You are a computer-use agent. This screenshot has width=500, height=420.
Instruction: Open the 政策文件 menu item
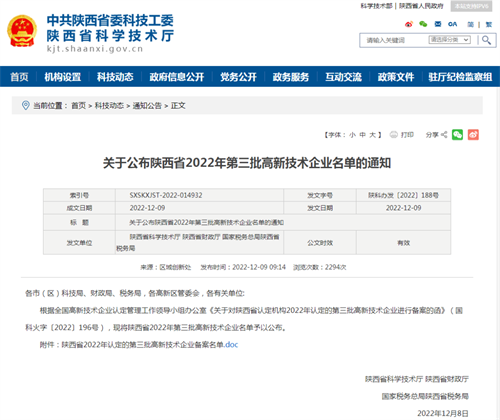click(396, 77)
